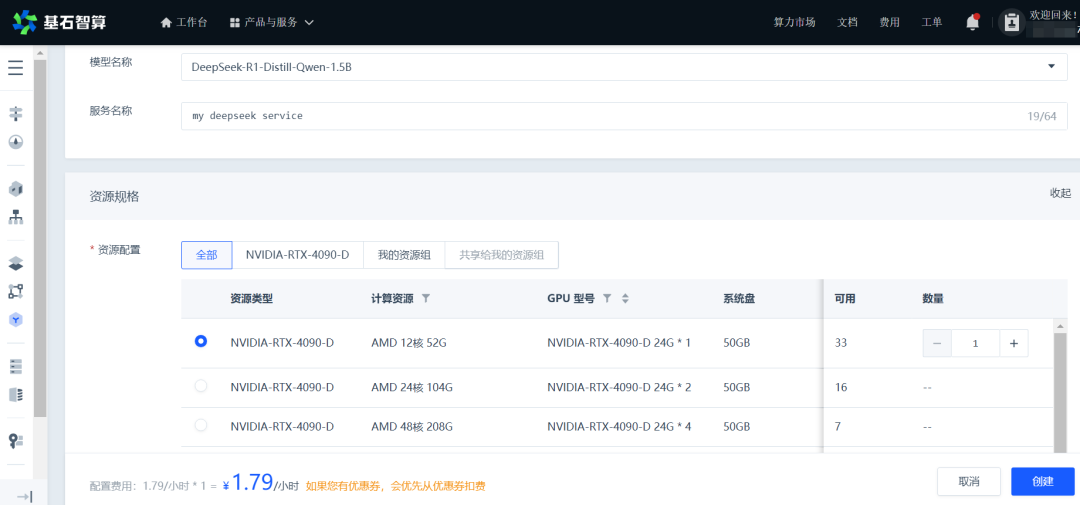Click the 创建 button
This screenshot has height=505, width=1080.
[x=1043, y=482]
